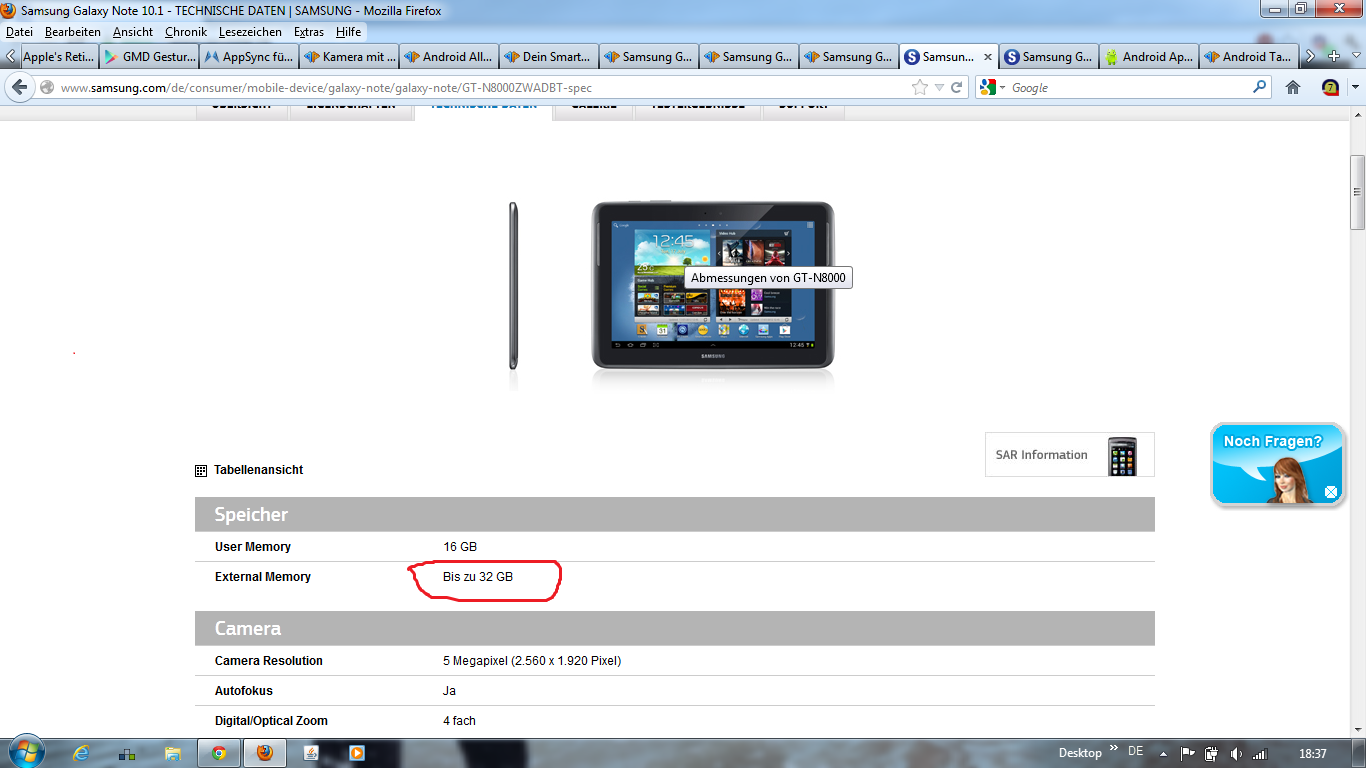
Task: Switch to the Kamera mit... tab
Action: point(349,57)
